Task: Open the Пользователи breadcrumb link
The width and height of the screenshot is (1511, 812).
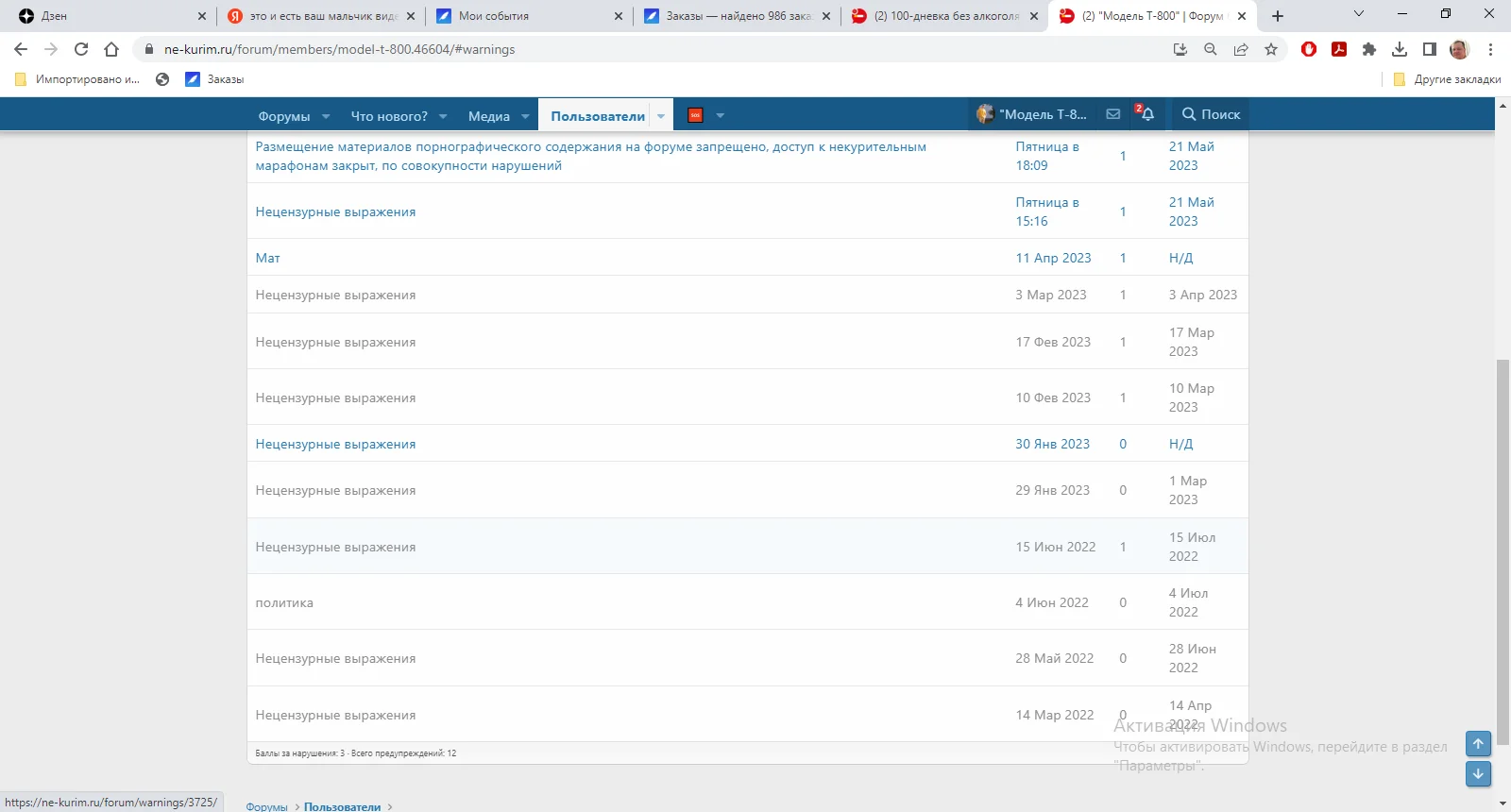Action: pos(342,806)
